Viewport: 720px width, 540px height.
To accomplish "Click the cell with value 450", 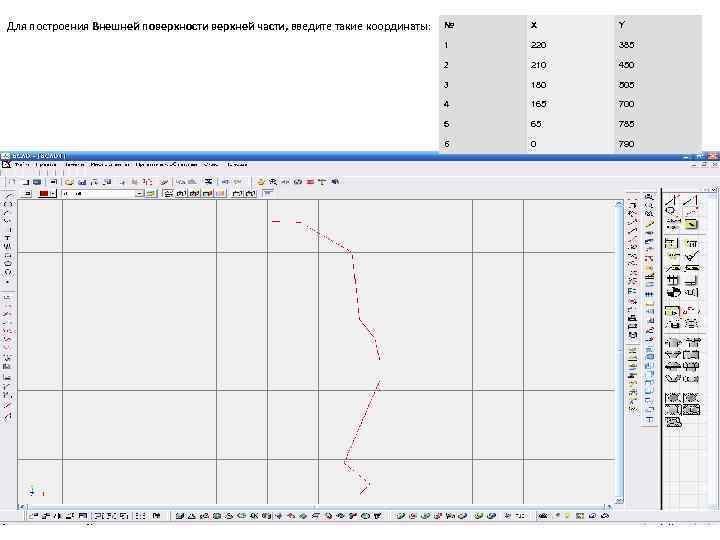I will (626, 65).
